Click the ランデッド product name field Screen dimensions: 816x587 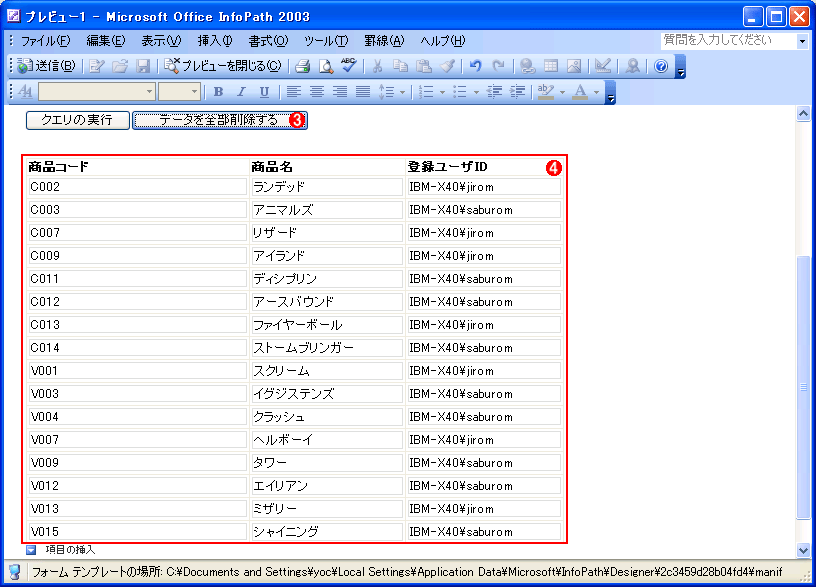click(x=327, y=187)
